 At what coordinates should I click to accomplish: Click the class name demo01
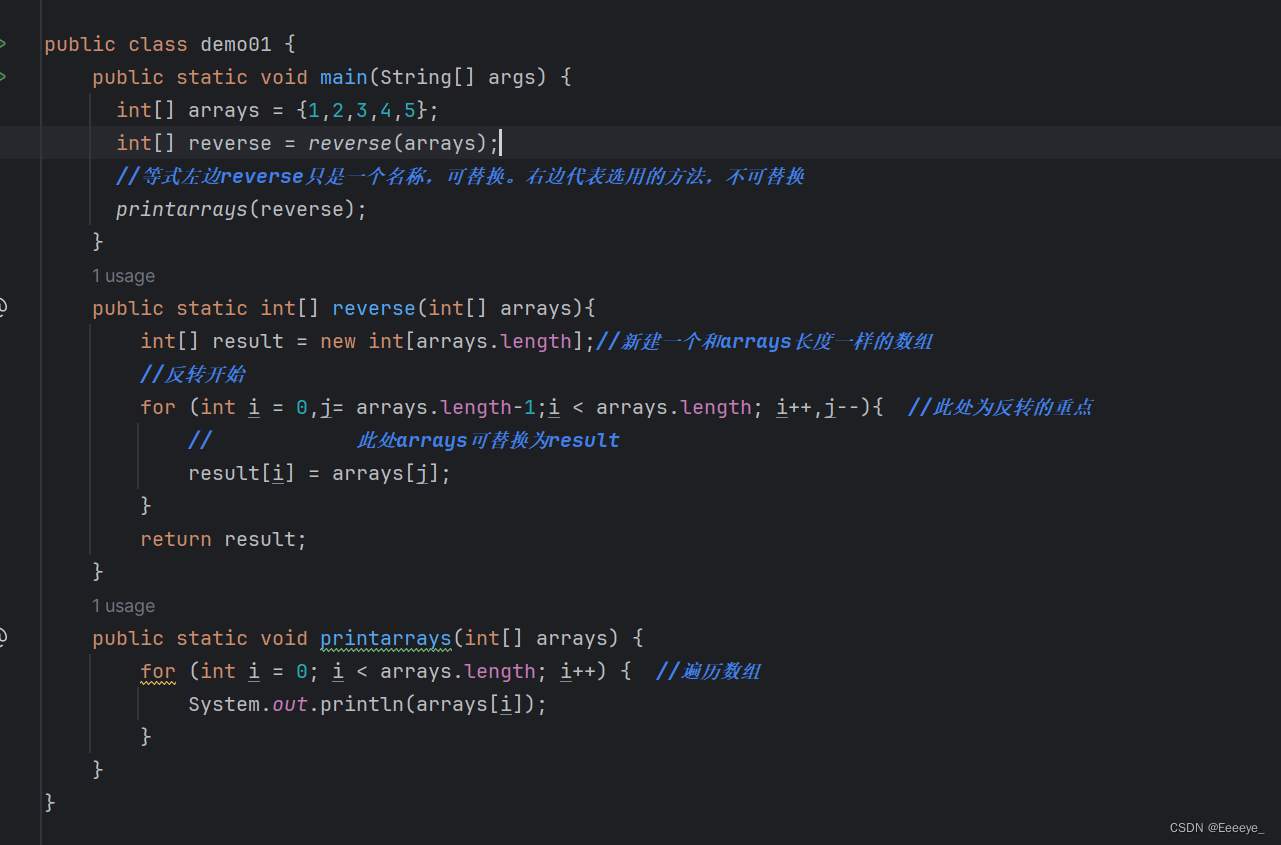point(235,44)
